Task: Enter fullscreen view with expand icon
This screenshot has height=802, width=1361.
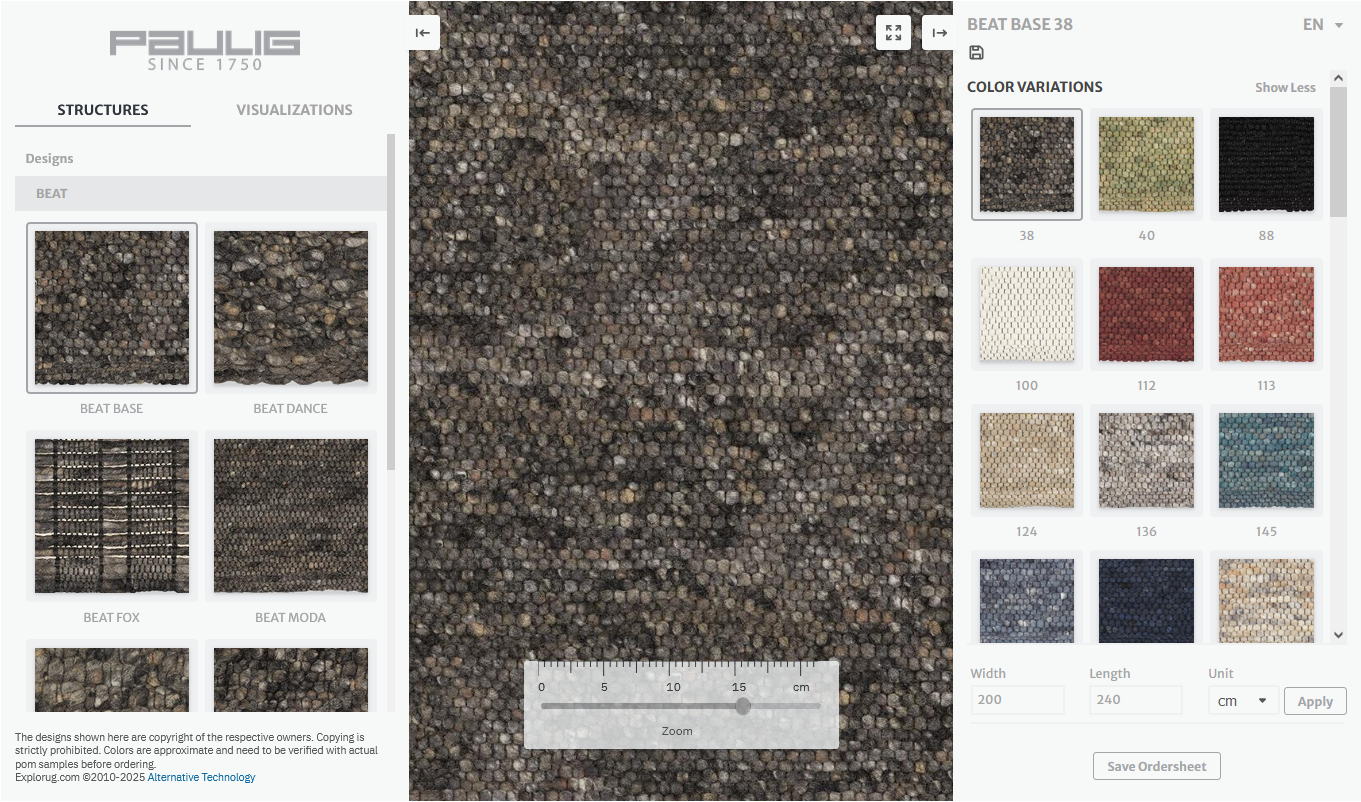Action: pyautogui.click(x=893, y=33)
